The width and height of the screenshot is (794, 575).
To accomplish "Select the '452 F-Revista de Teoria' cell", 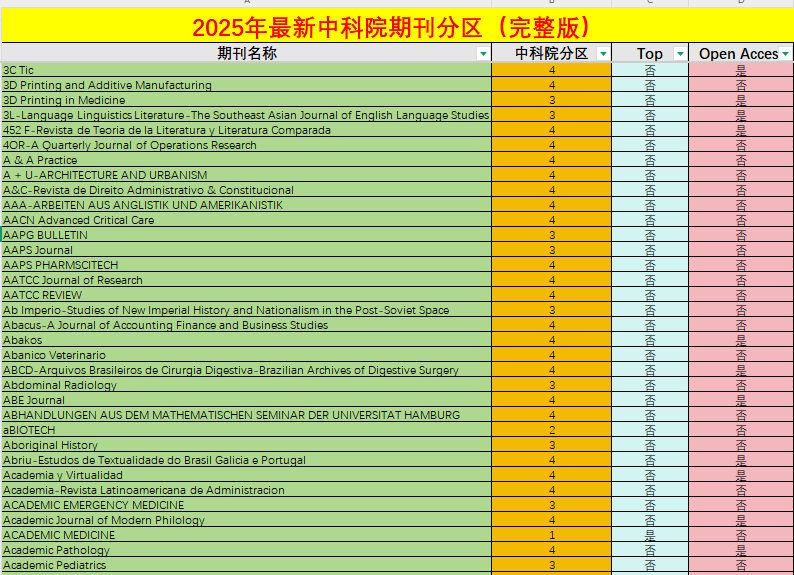I will click(x=247, y=130).
